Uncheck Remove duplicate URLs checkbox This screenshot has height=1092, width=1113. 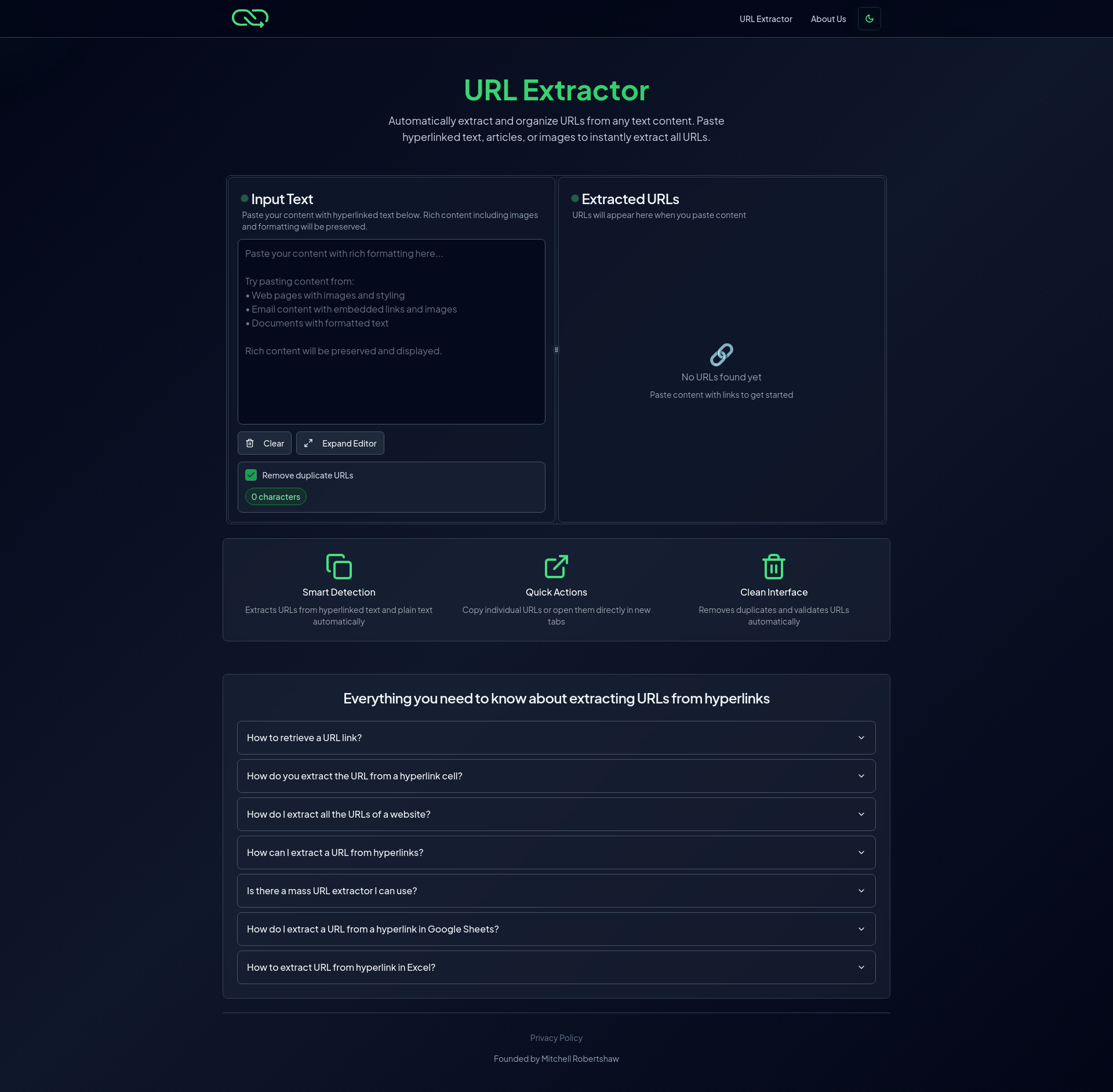[x=251, y=475]
